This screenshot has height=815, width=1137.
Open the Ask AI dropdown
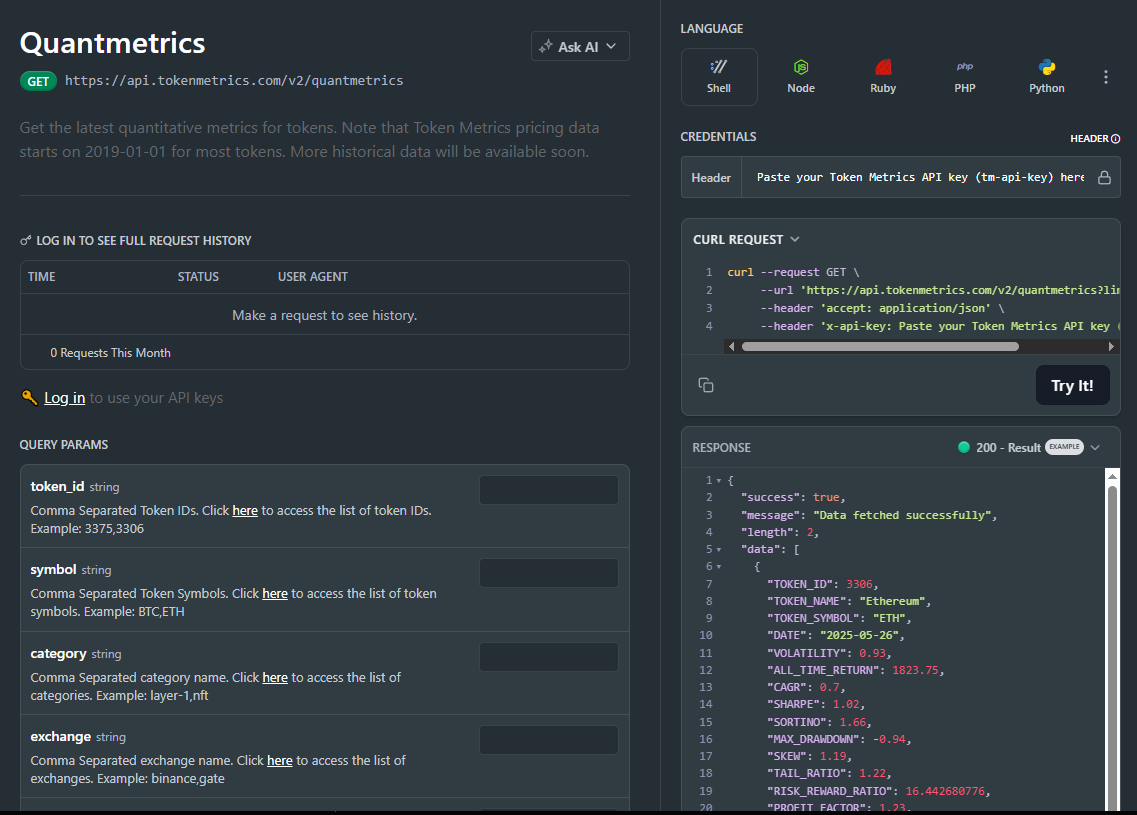tap(580, 46)
